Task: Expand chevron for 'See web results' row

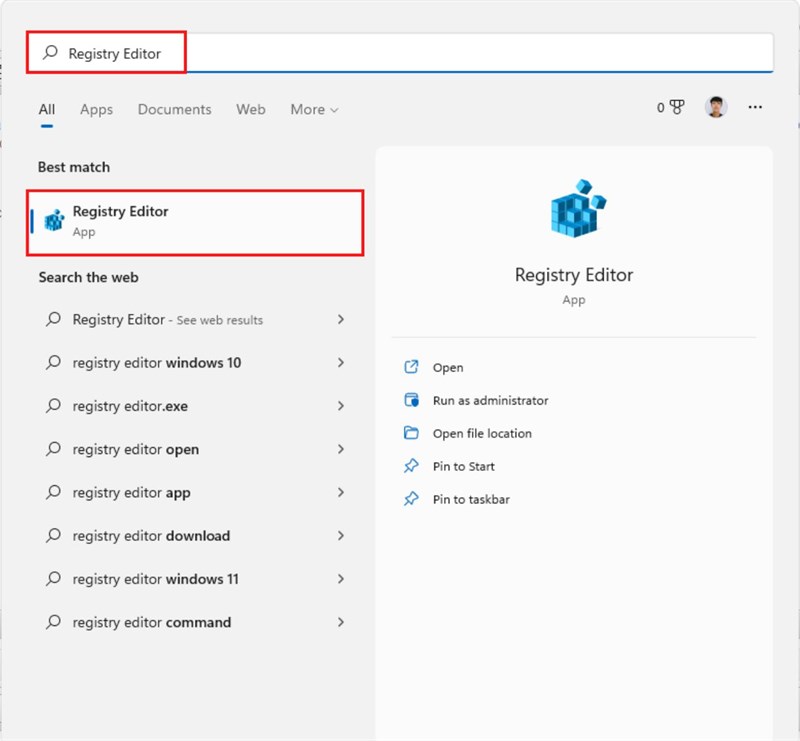Action: click(341, 319)
